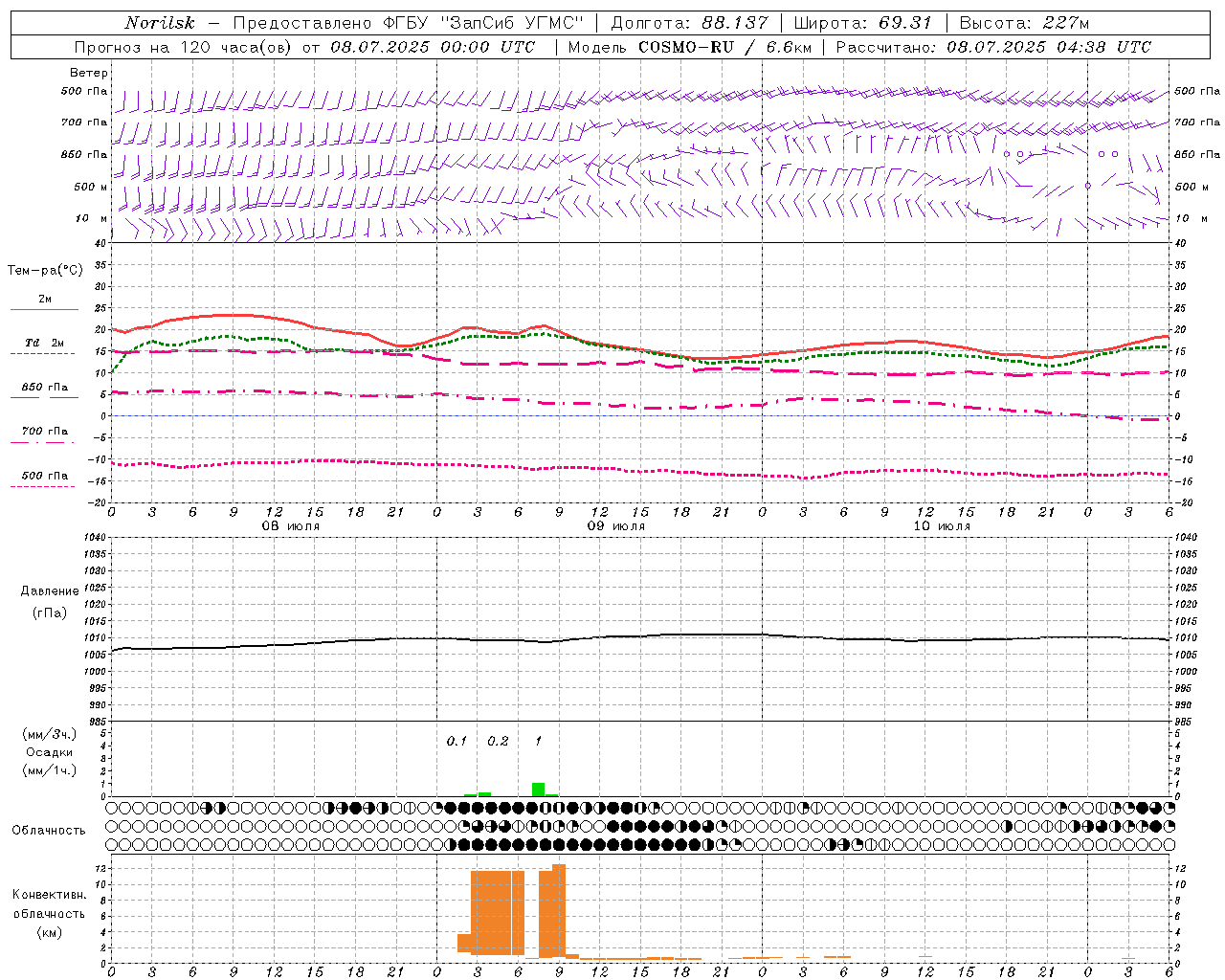The image size is (1225, 980).
Task: Click the Облачность panel label
Action: 49,831
